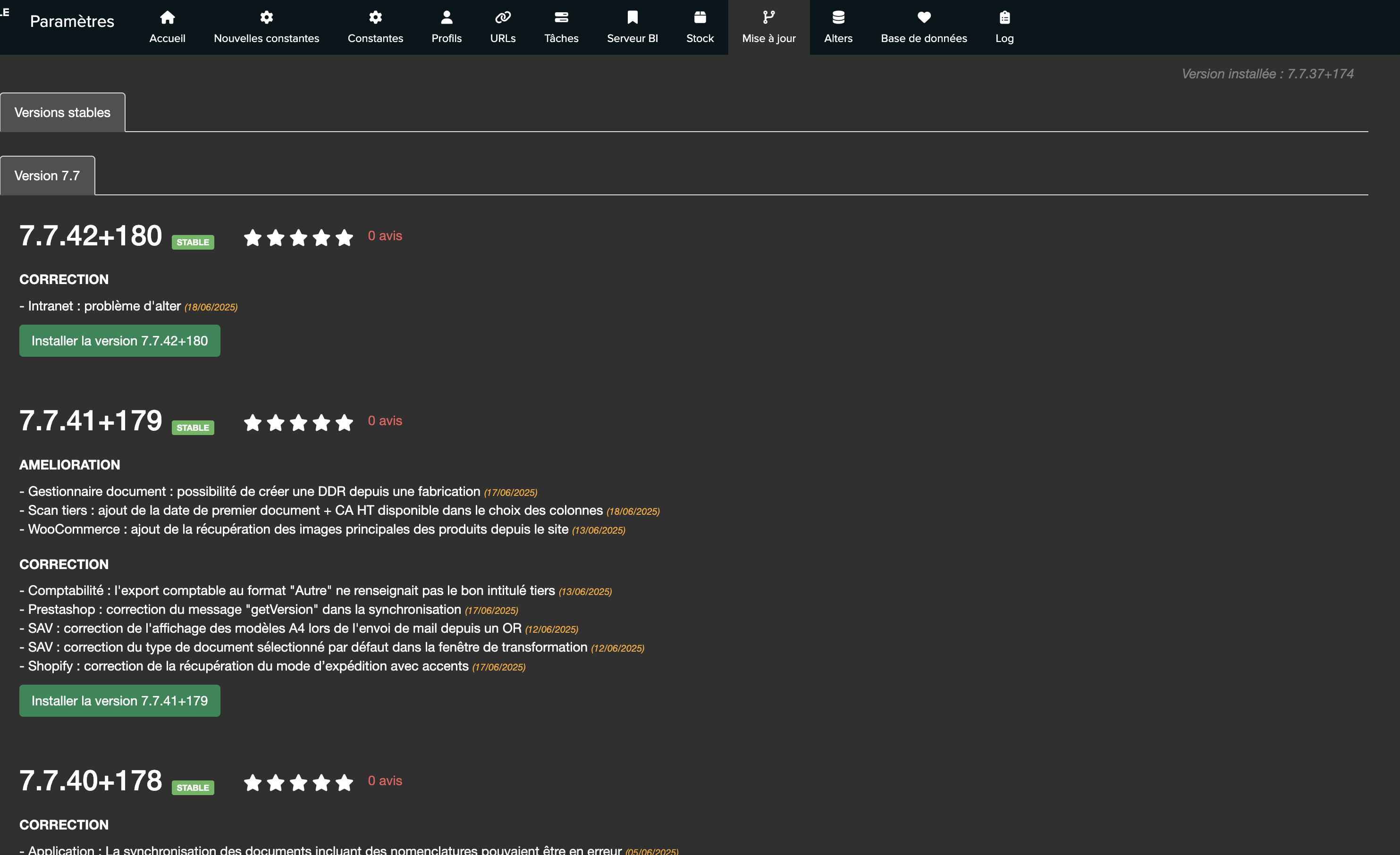Give version 7.7.40+178 three stars
Screen dimensions: 1400x855
[298, 782]
